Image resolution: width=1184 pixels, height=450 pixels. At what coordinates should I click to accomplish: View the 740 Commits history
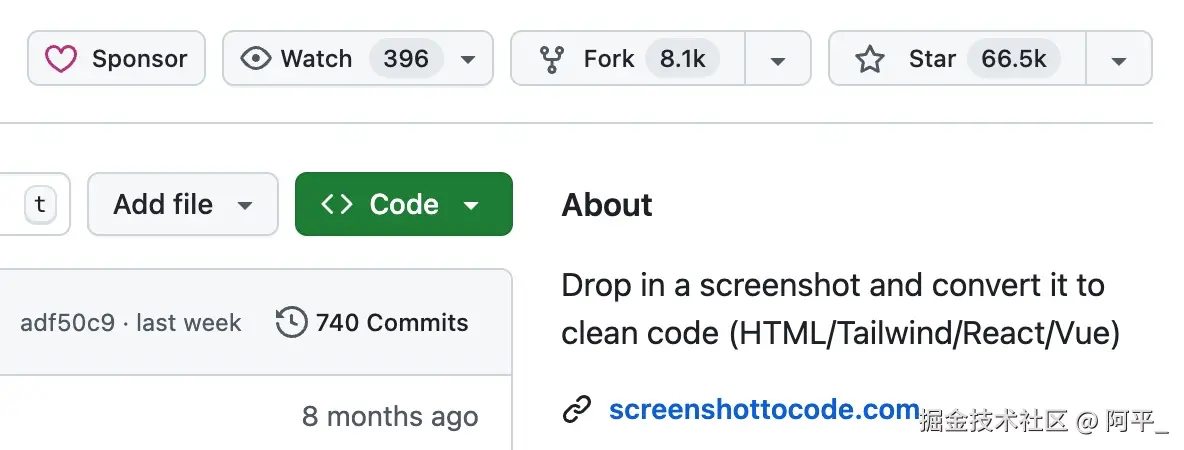(x=391, y=323)
